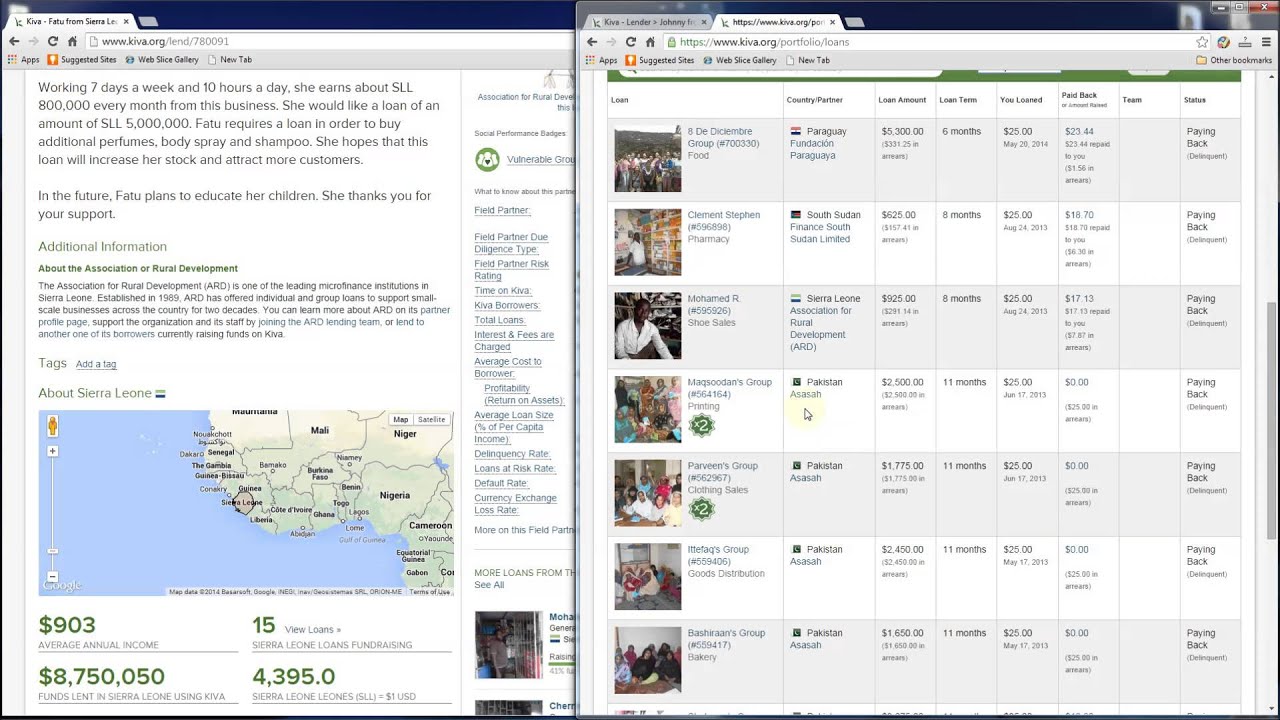Click green badge under Parveen's Group
Screen dimensions: 1280x720
702,509
